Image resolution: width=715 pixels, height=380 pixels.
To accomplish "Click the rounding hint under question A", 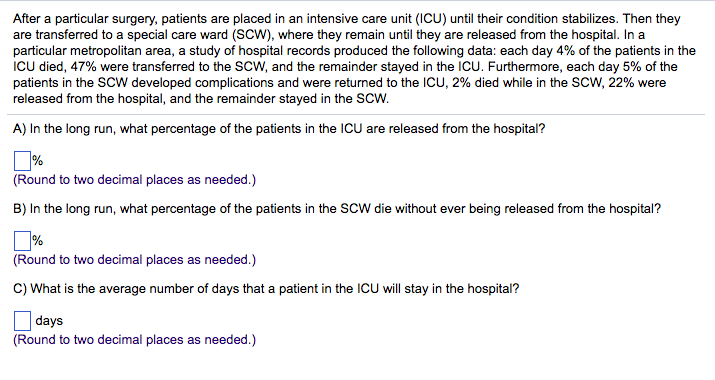I will [x=135, y=180].
